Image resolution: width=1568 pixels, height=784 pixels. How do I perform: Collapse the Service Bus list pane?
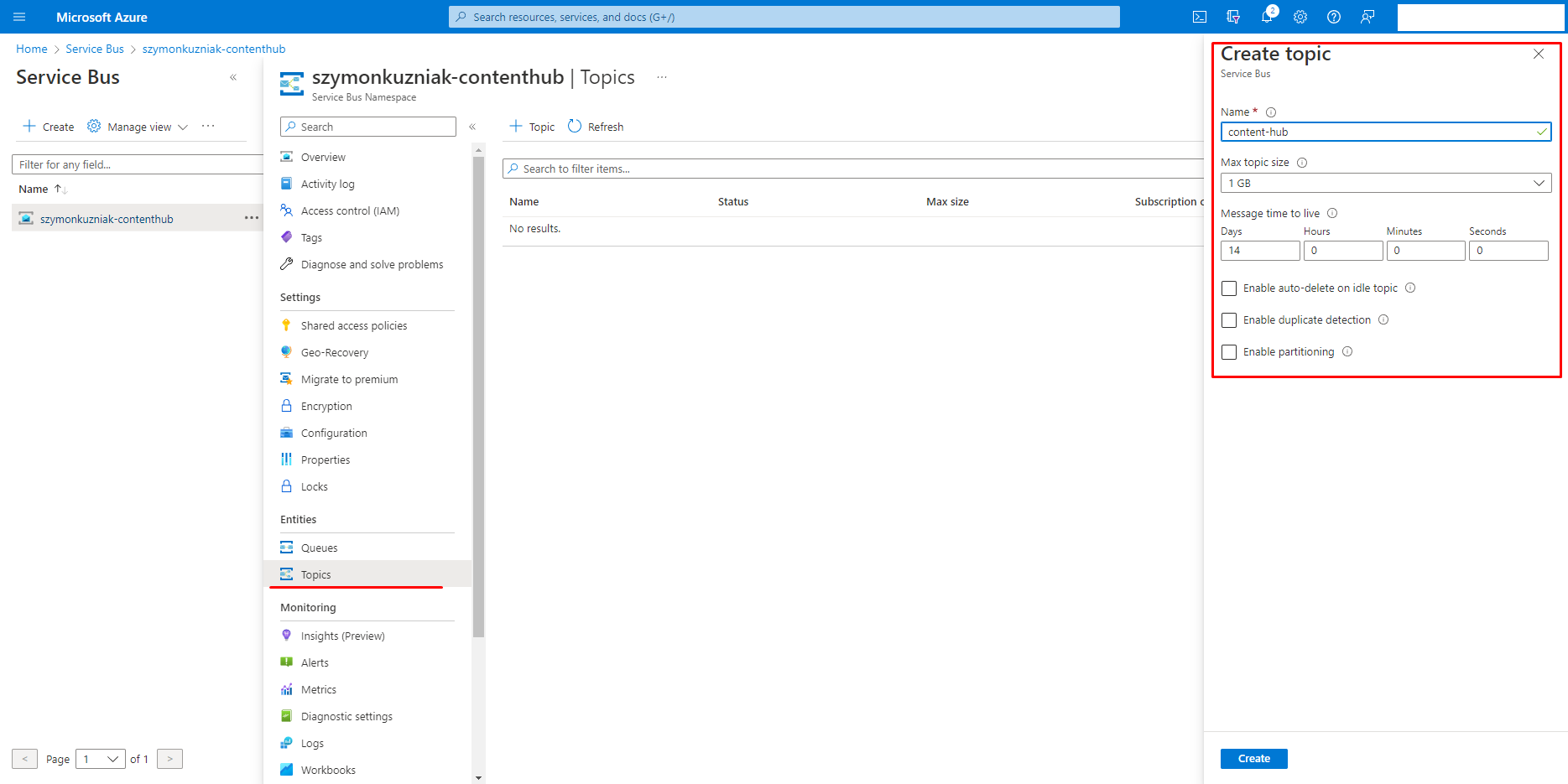pos(233,77)
